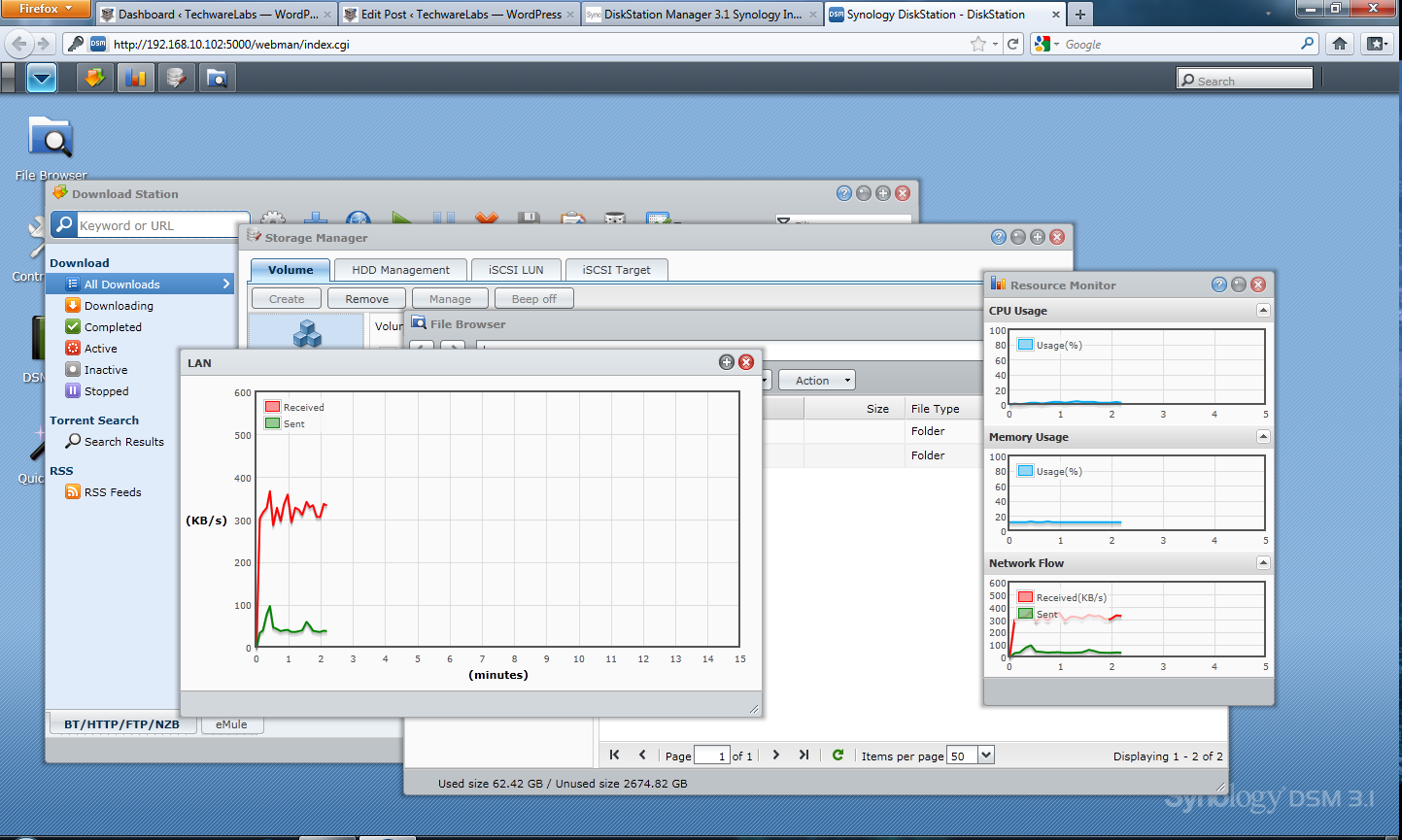Switch to the iSCSI Target tab

(x=616, y=270)
